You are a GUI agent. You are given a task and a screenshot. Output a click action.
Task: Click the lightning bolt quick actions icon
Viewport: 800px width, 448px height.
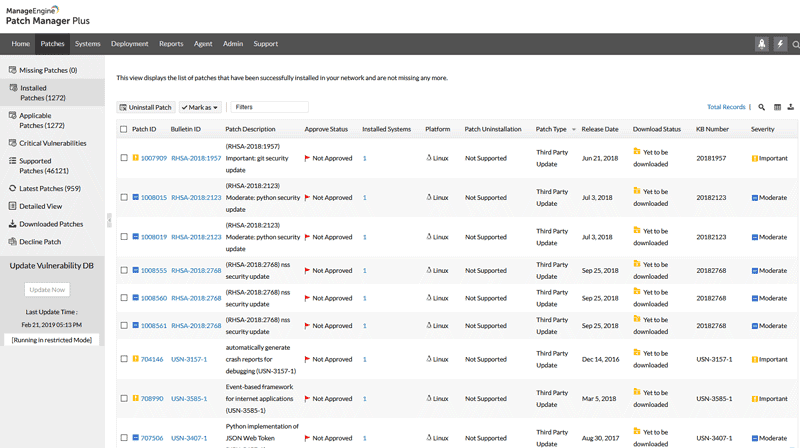click(780, 44)
